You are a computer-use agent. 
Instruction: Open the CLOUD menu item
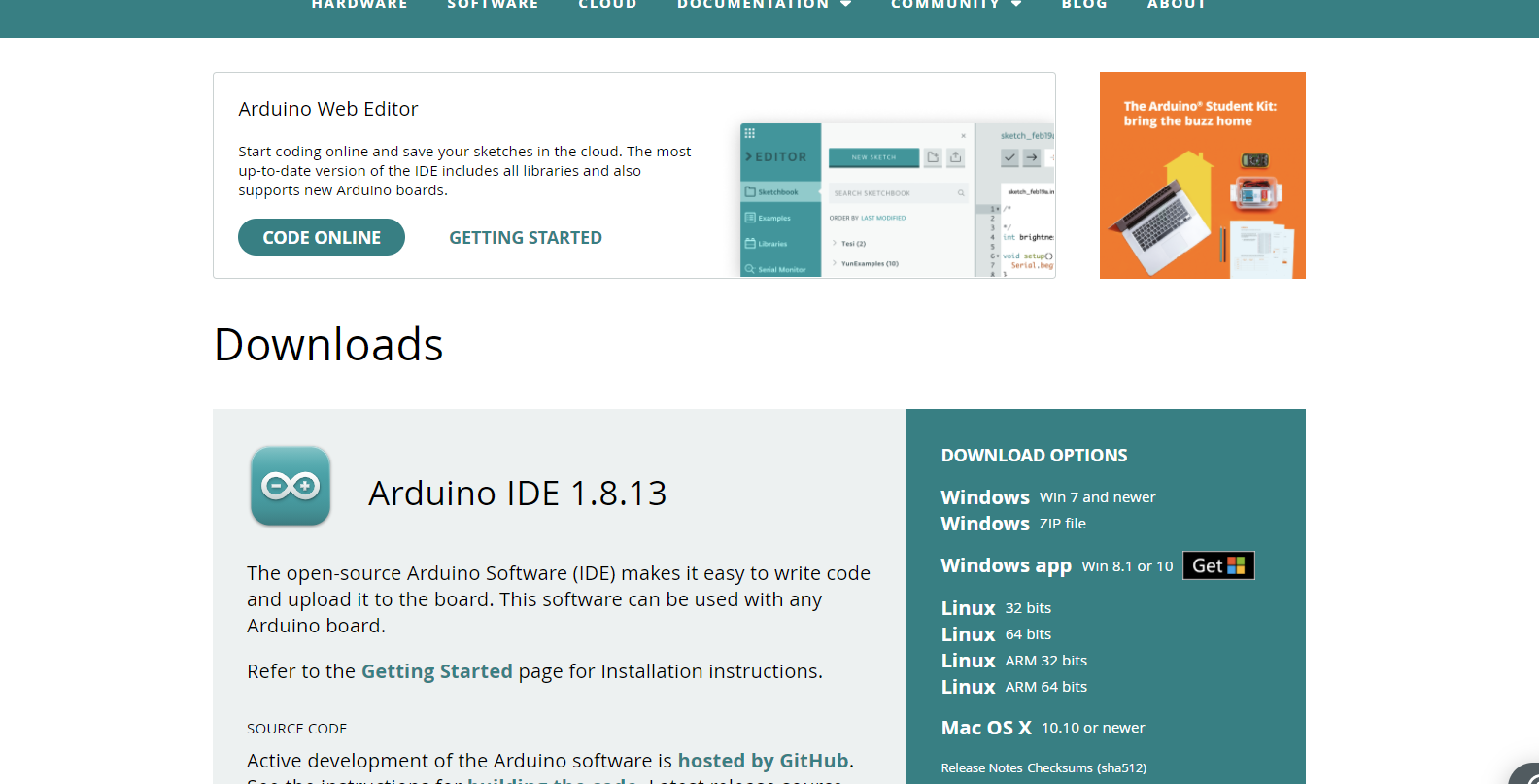pyautogui.click(x=608, y=5)
